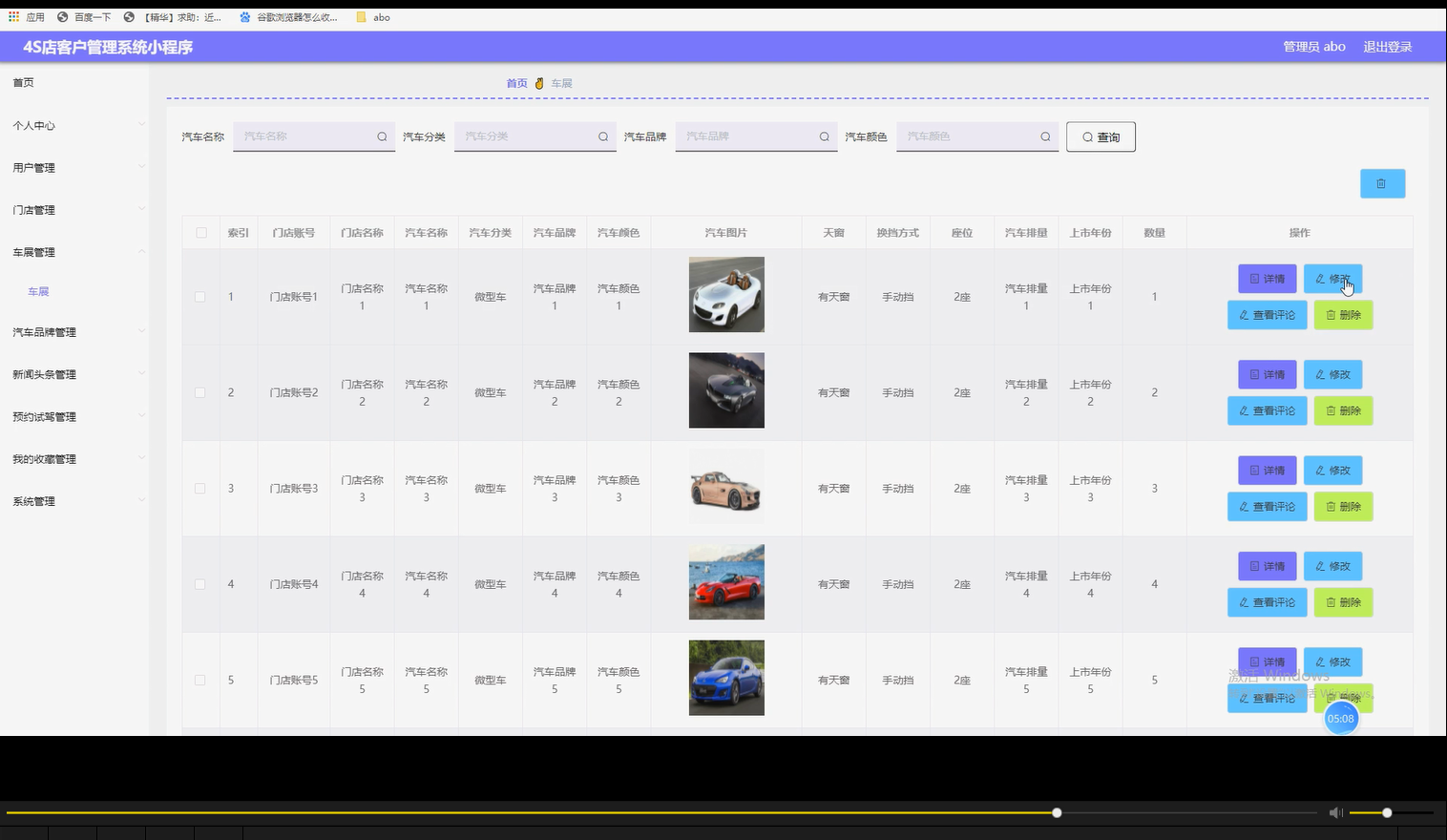Click the video progress slider handle
The width and height of the screenshot is (1447, 840).
coord(1057,812)
